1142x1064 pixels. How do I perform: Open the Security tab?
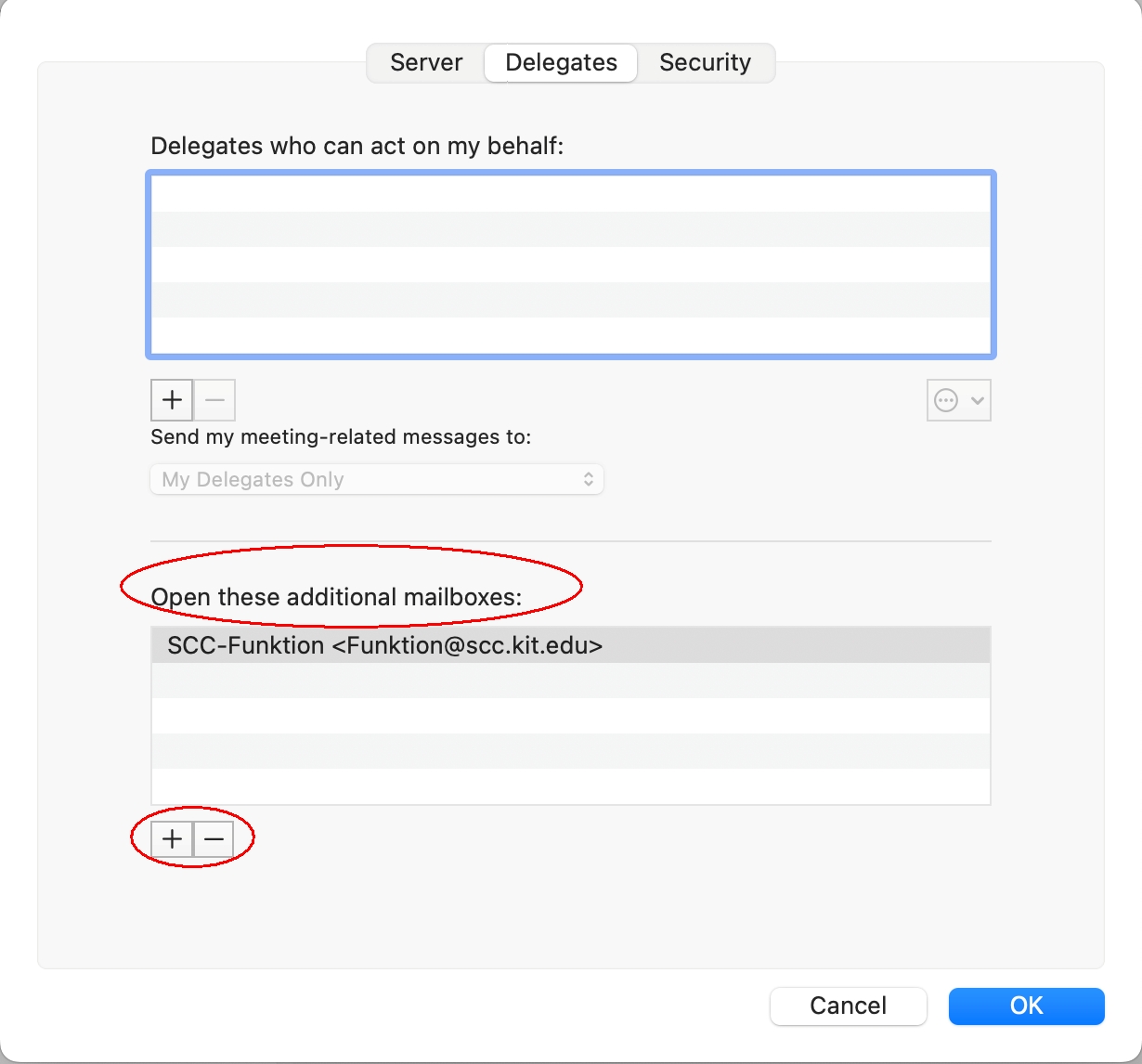tap(705, 62)
